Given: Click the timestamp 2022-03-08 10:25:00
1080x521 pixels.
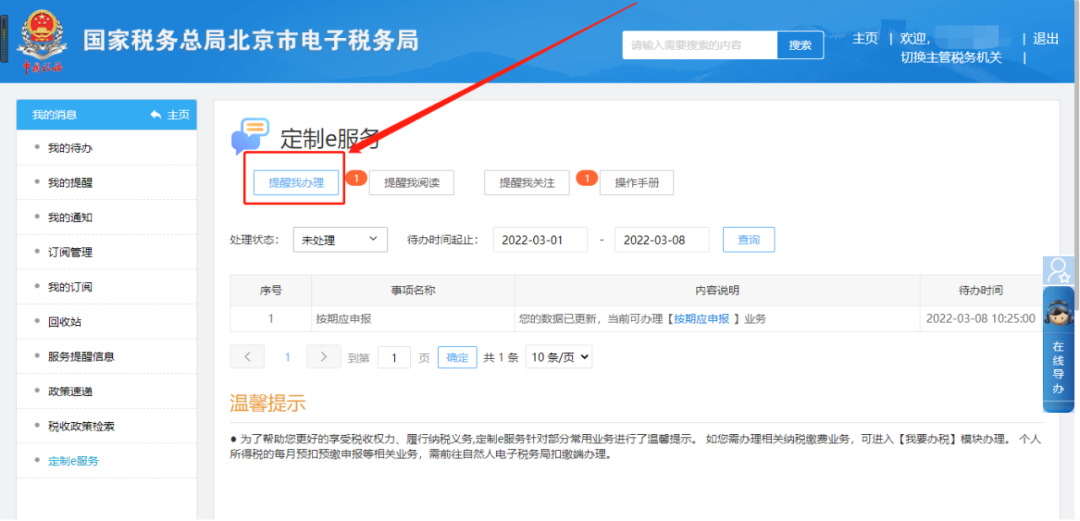Looking at the screenshot, I should point(981,318).
